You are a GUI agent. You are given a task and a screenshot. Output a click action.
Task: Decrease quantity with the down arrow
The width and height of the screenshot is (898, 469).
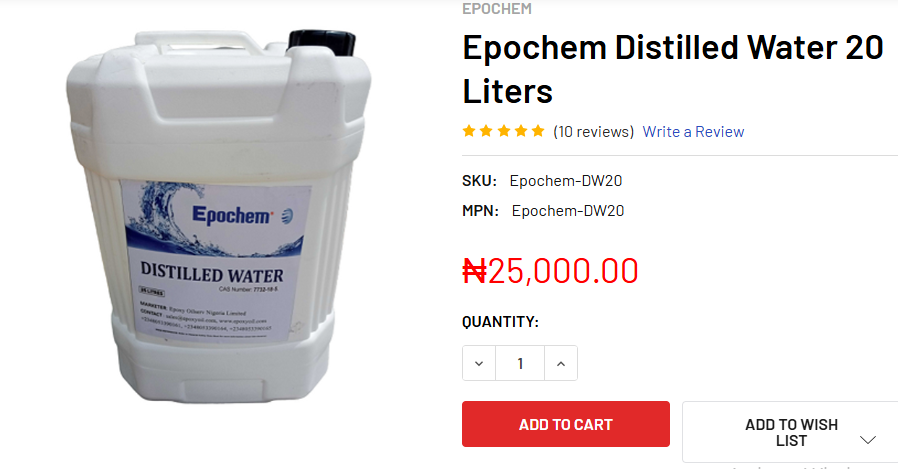point(479,363)
